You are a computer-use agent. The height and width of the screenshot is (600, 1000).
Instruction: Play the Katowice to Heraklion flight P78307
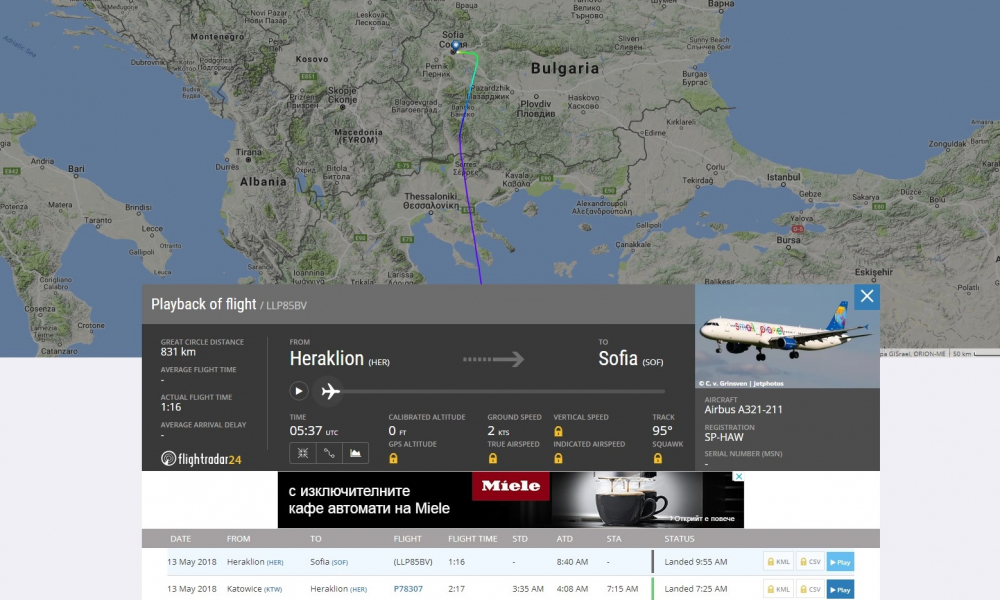click(x=840, y=589)
